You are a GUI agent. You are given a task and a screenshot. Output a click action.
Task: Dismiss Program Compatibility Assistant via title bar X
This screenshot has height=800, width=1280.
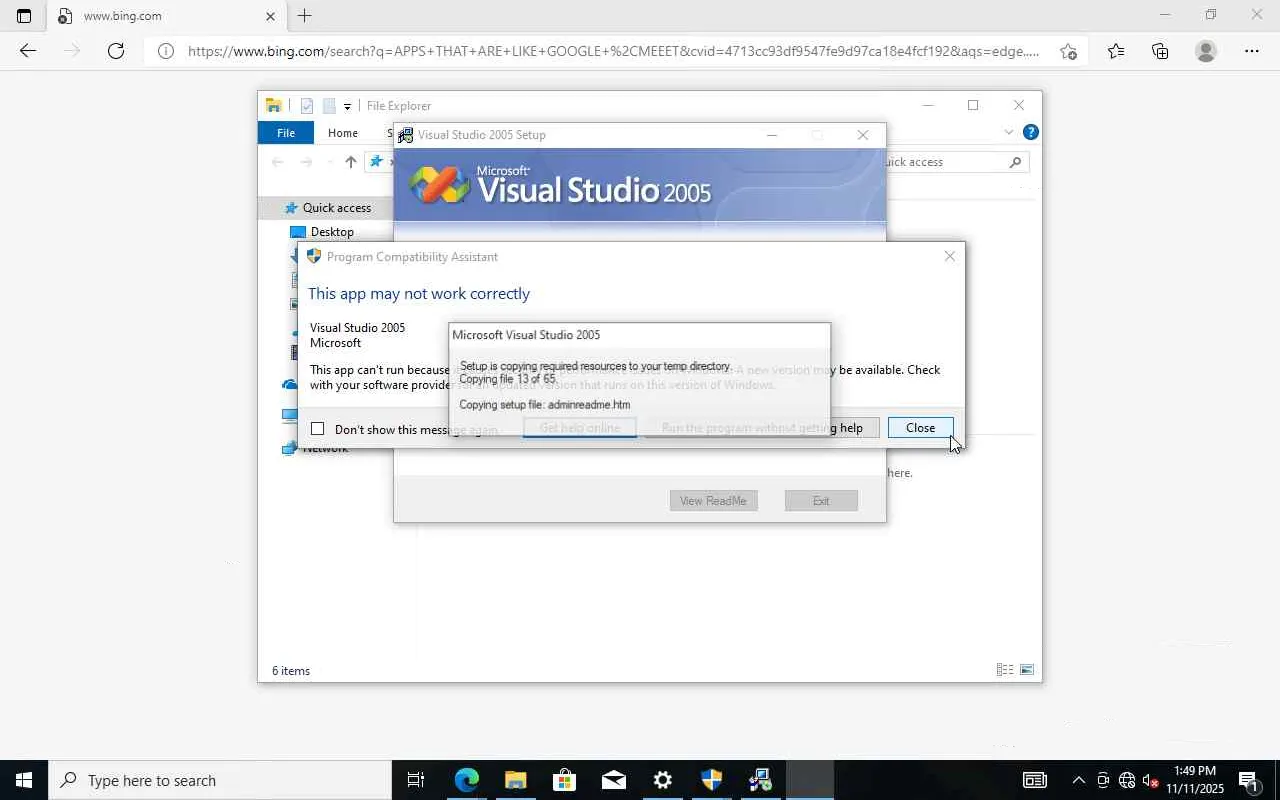949,257
